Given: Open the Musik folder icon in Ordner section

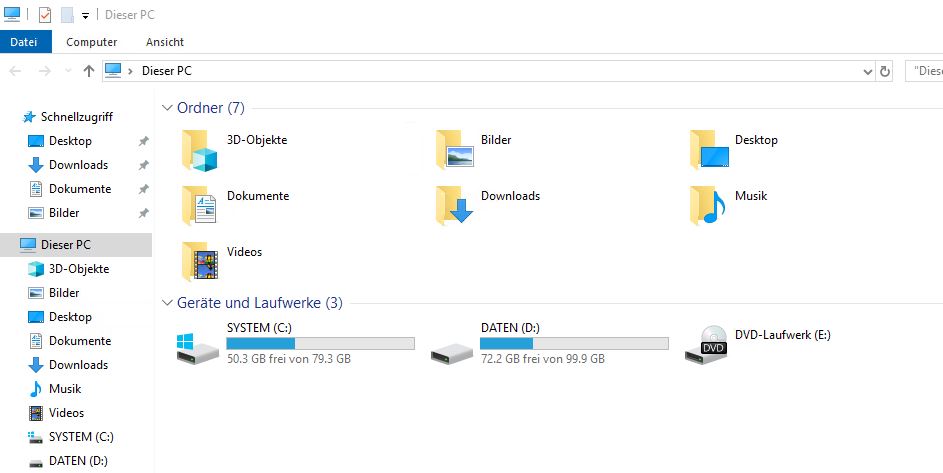Looking at the screenshot, I should click(x=708, y=205).
